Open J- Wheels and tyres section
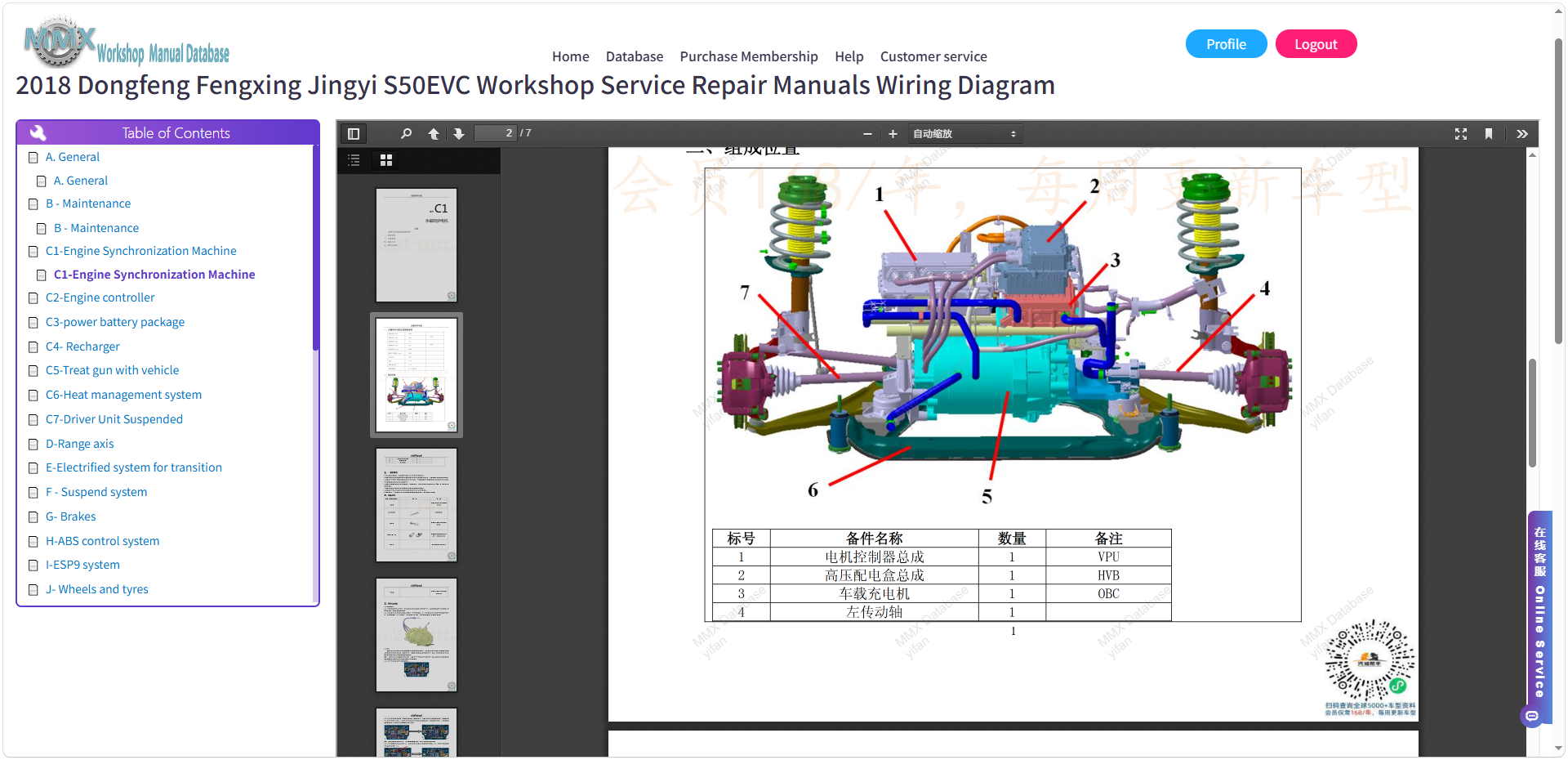The width and height of the screenshot is (1568, 760). pyautogui.click(x=97, y=589)
